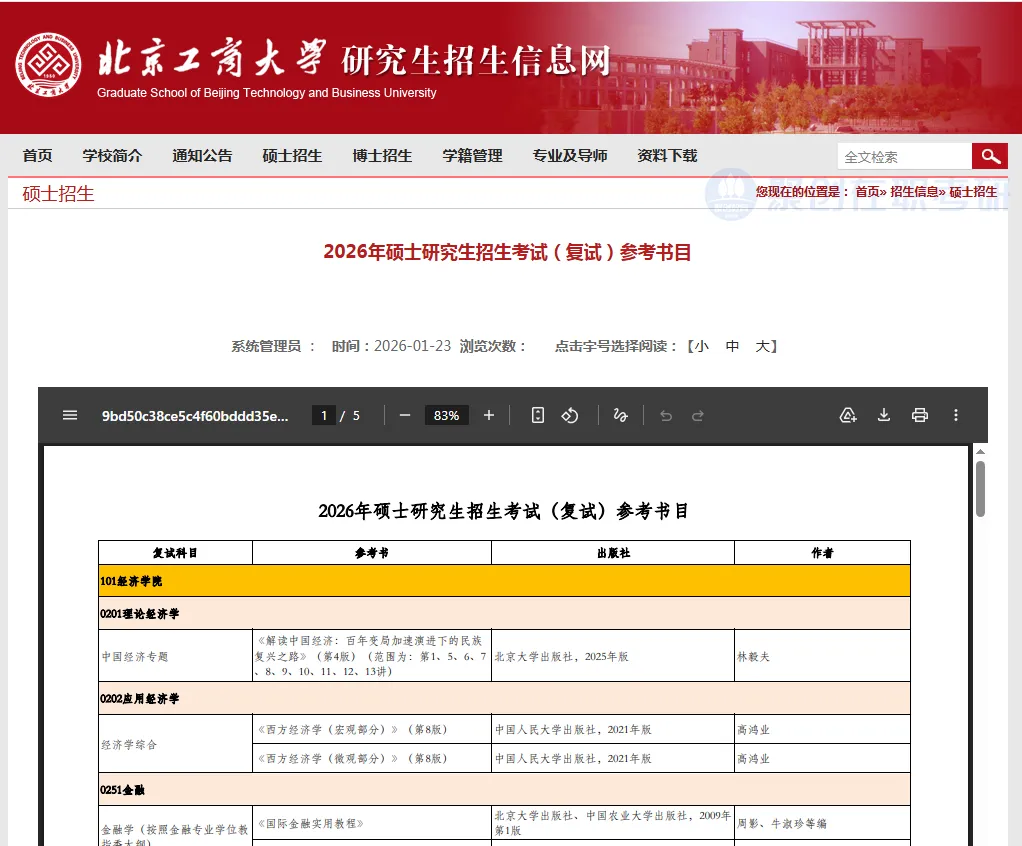
Task: Open the 资料下载 navigation item
Action: 667,156
